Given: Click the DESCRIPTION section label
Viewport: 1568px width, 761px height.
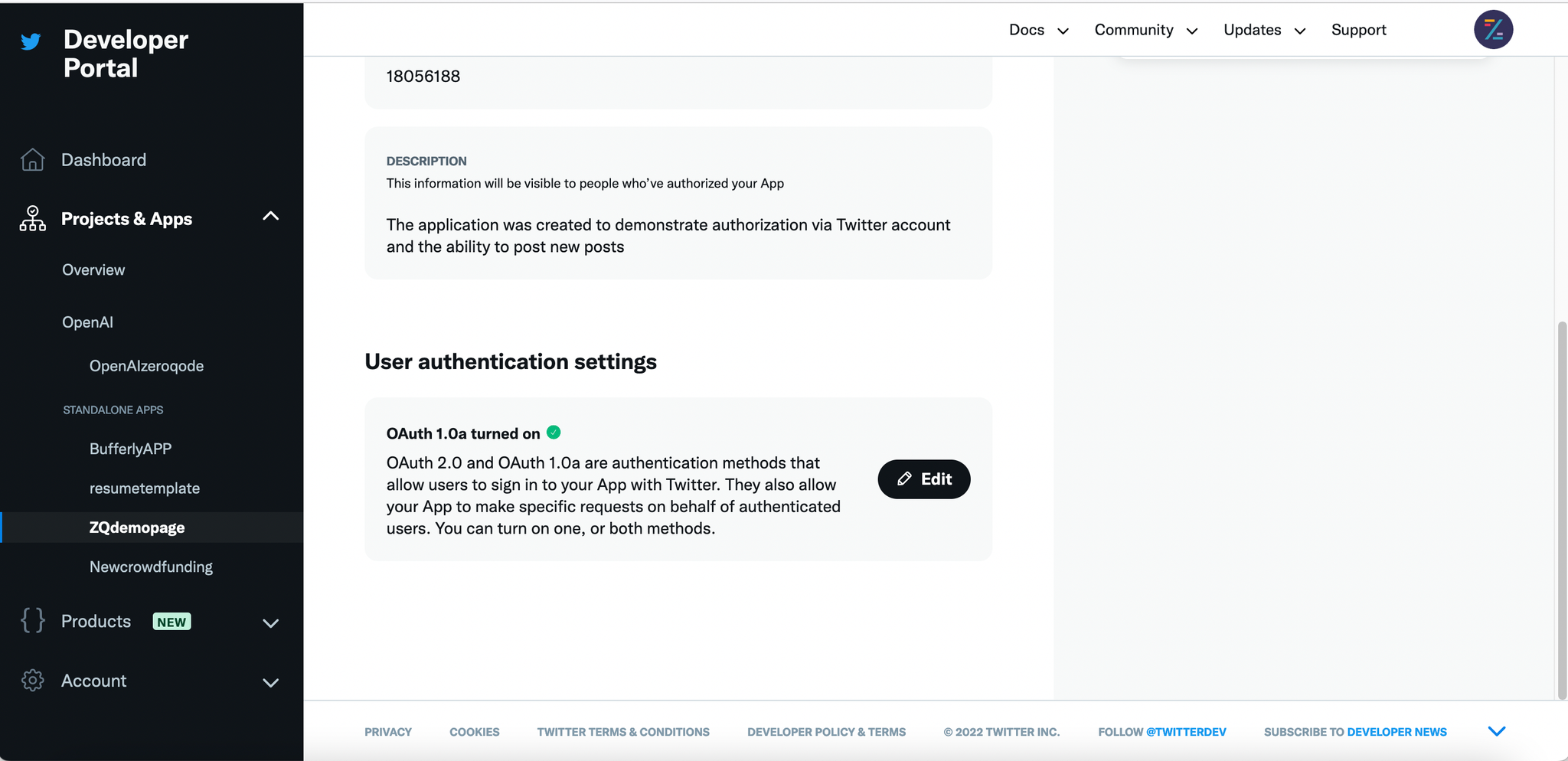Looking at the screenshot, I should [x=426, y=161].
